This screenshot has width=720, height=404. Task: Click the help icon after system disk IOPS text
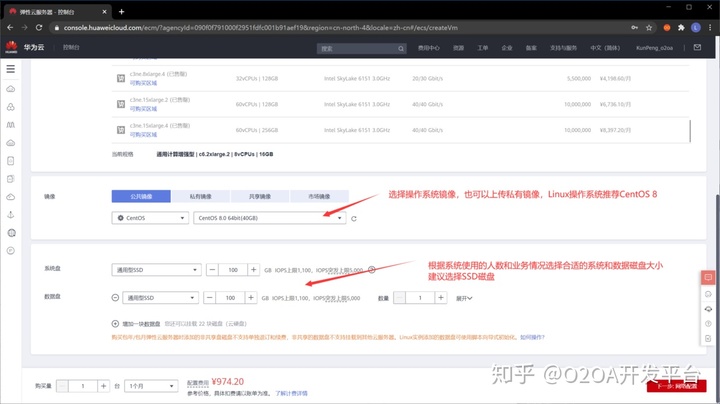[372, 270]
